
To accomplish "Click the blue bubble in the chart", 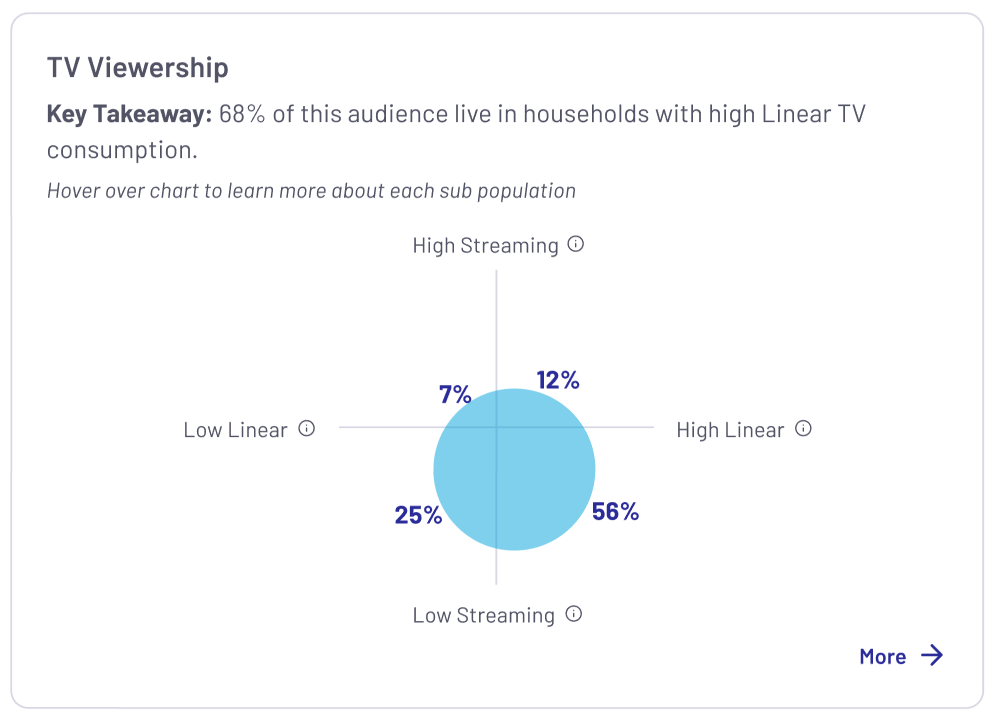I will click(x=514, y=469).
